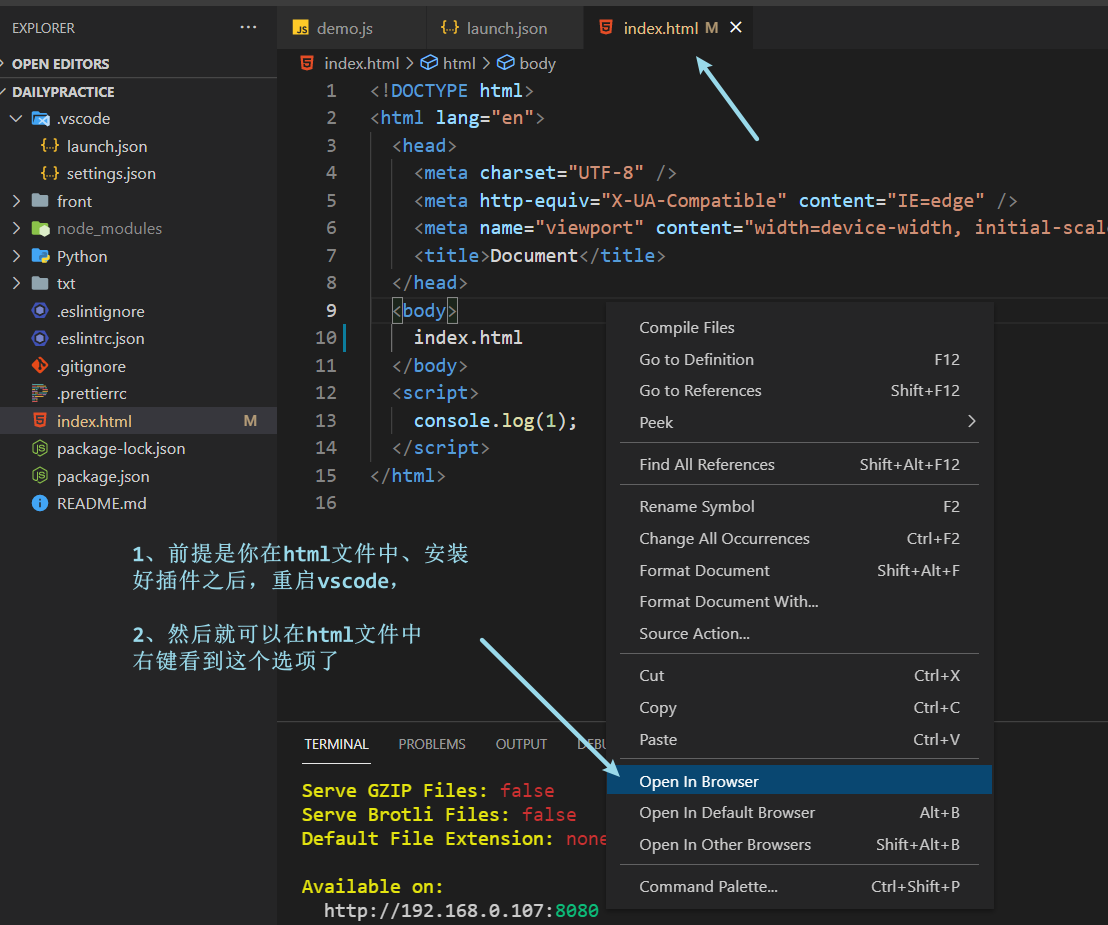Viewport: 1108px width, 925px height.
Task: Click the .eslintignore ESLint icon
Action: point(40,311)
